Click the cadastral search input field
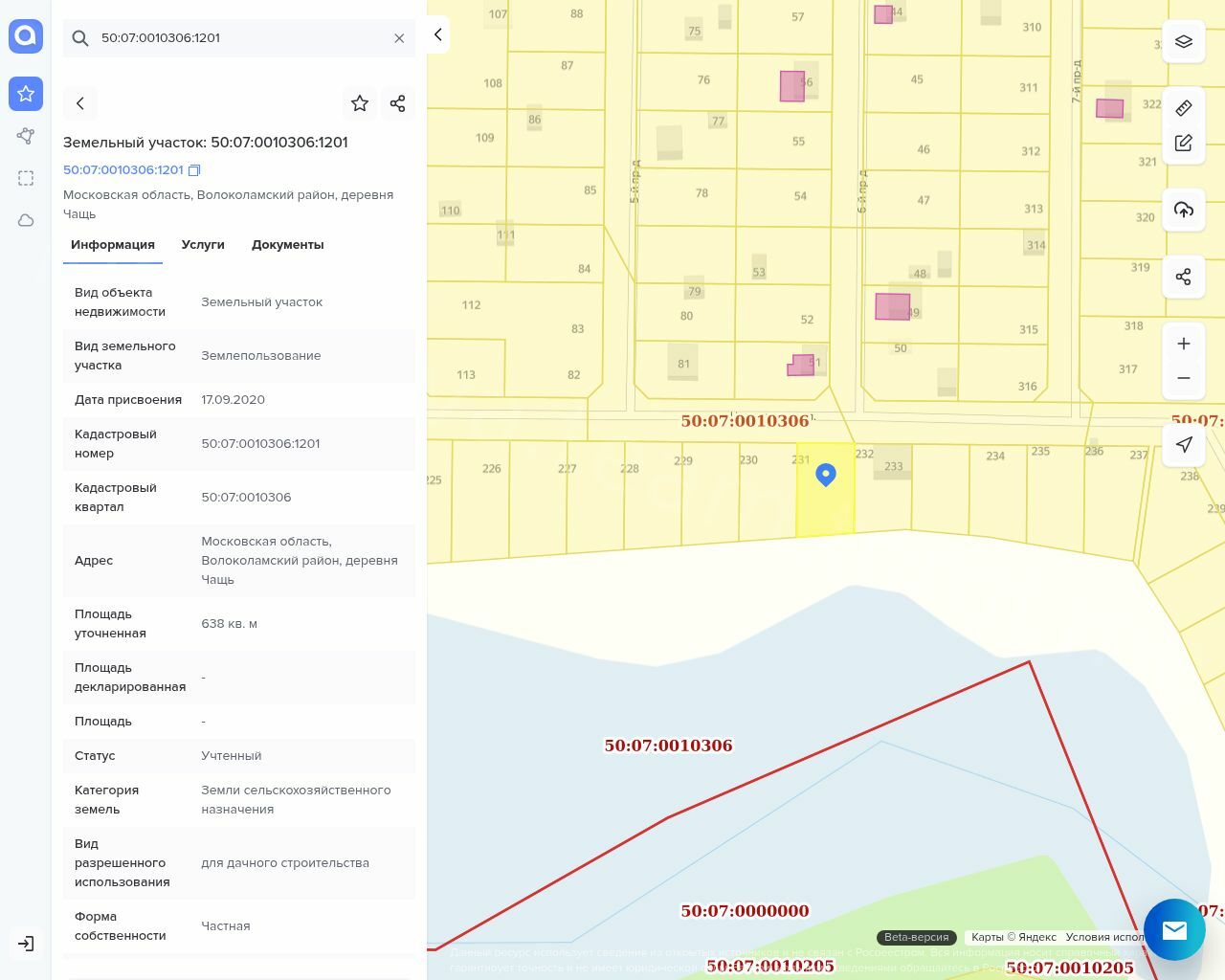This screenshot has width=1225, height=980. tap(239, 38)
